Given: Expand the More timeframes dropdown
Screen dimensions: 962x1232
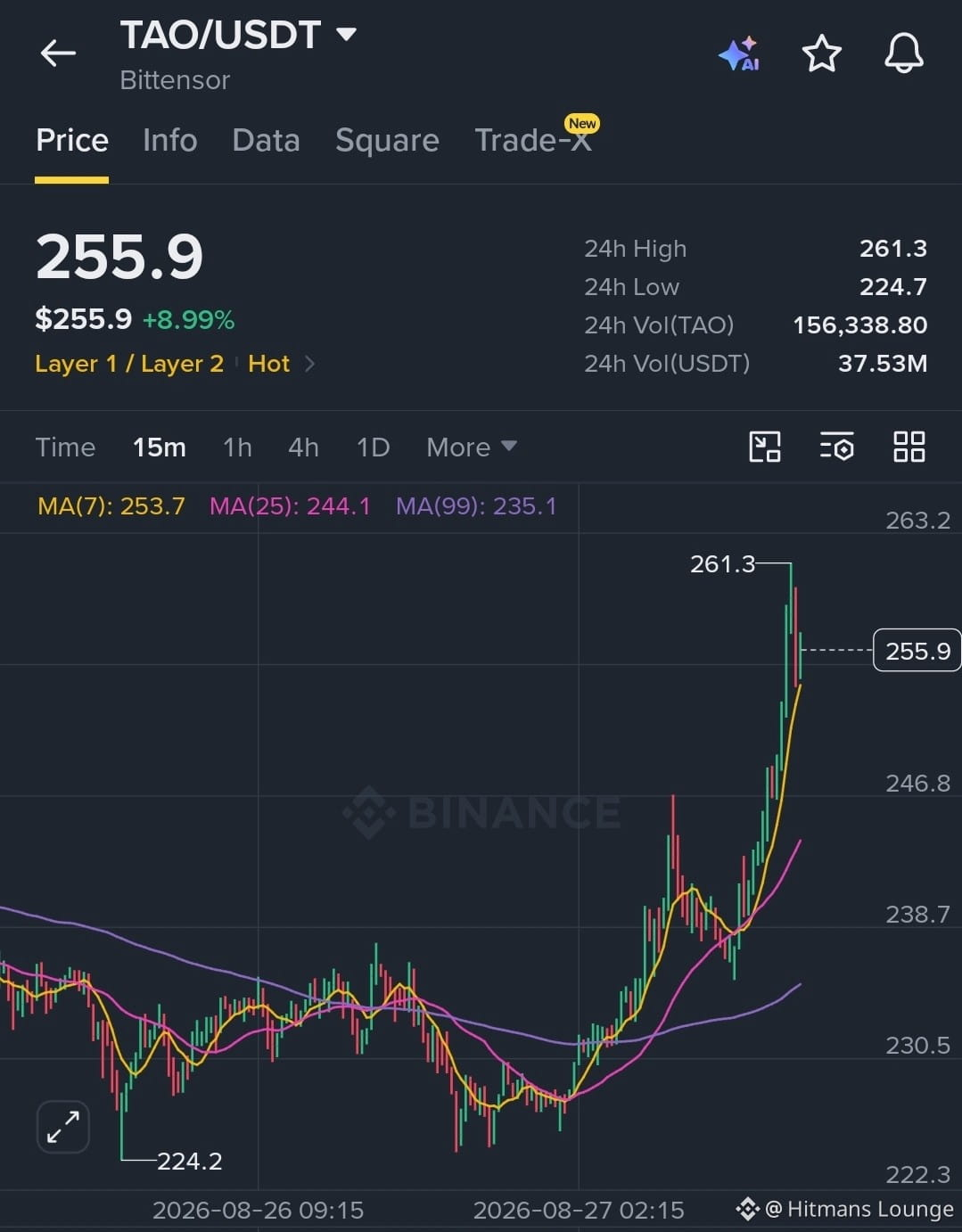Looking at the screenshot, I should tap(471, 447).
